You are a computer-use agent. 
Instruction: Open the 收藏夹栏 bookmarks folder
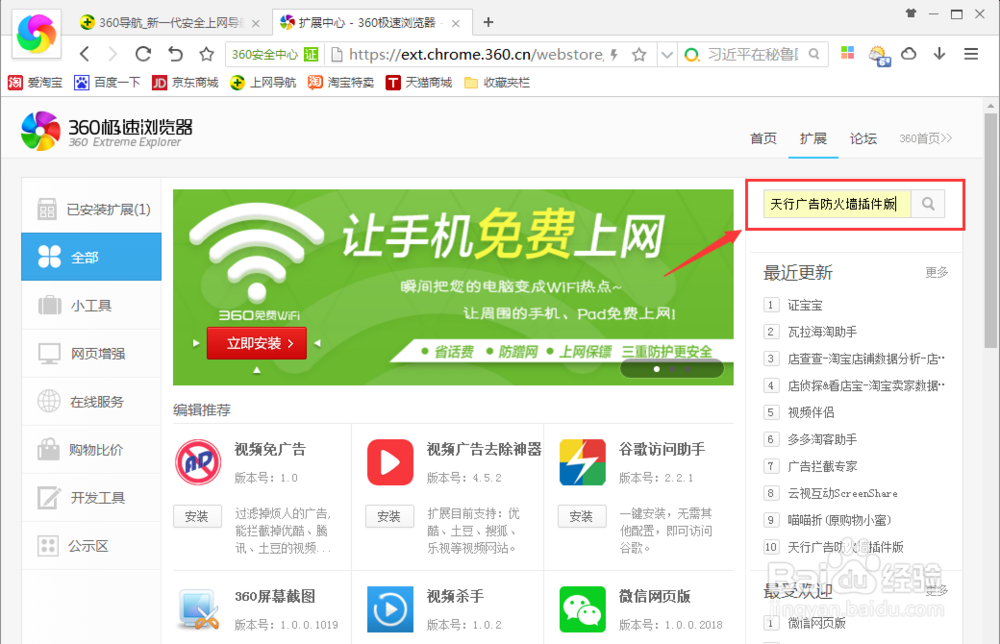click(497, 82)
